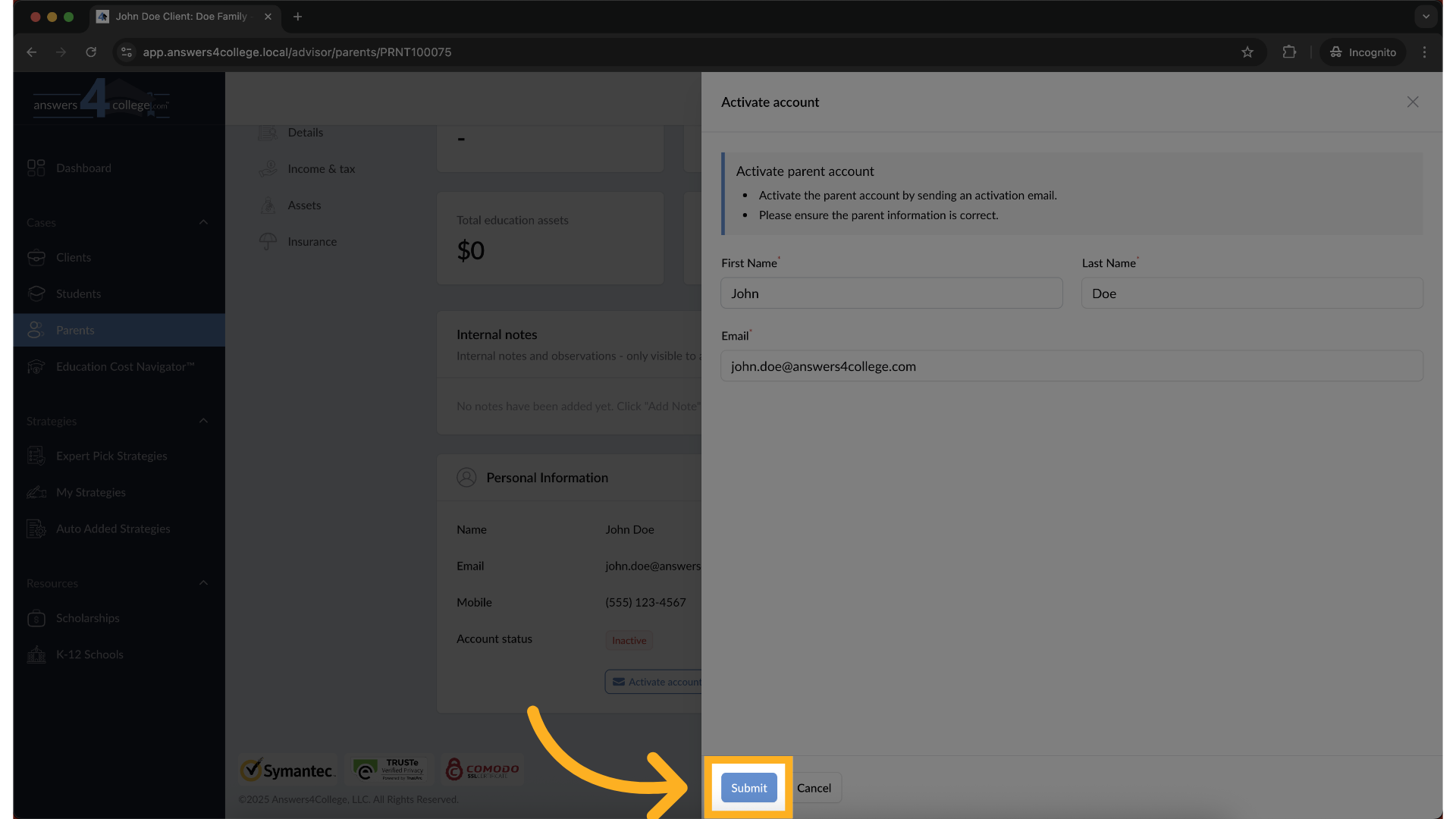Image resolution: width=1456 pixels, height=819 pixels.
Task: Select the Assets menu item
Action: pos(304,205)
